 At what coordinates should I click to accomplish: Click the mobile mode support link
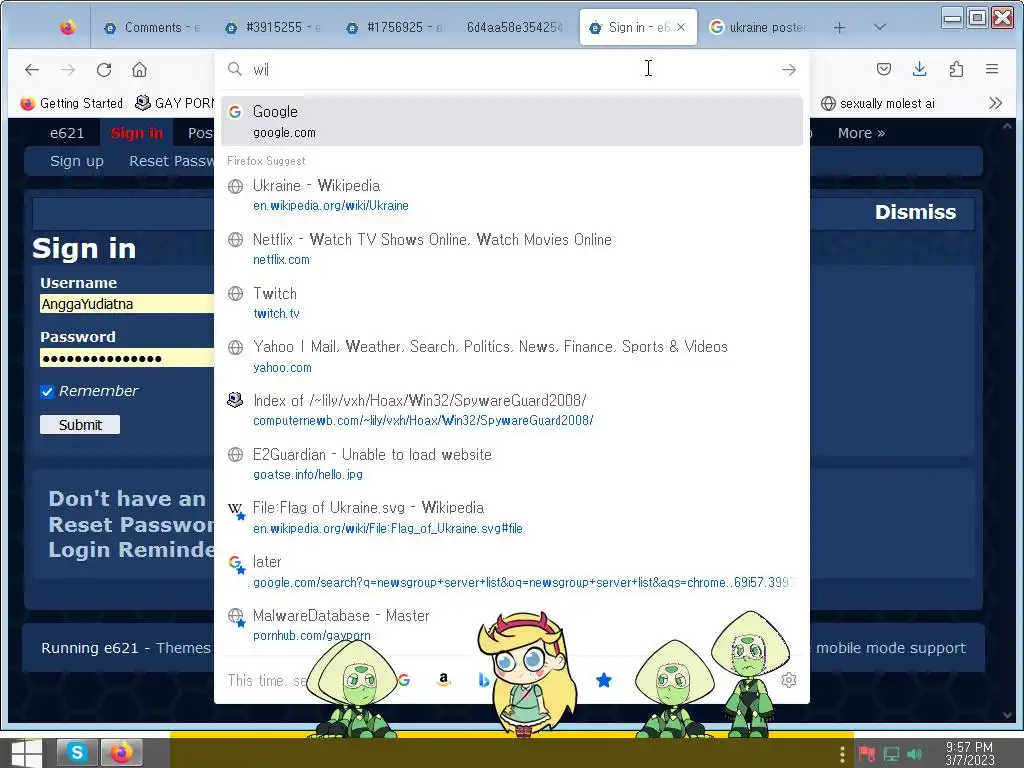click(x=890, y=648)
